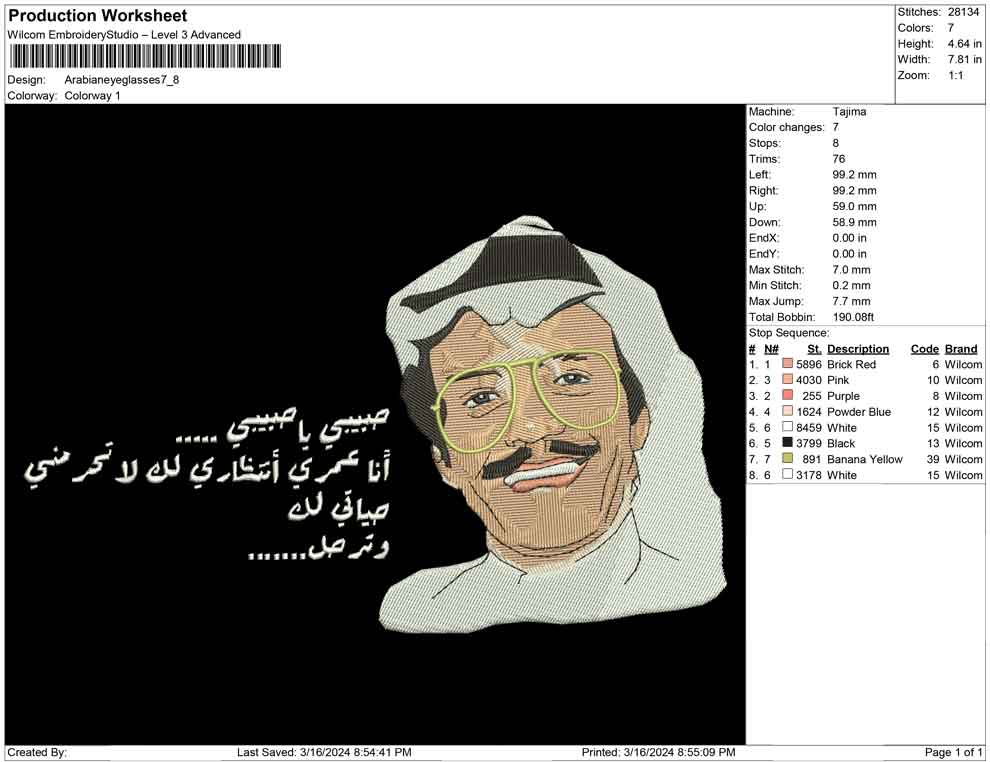This screenshot has height=762, width=990.
Task: Click the Description column header
Action: coord(858,348)
